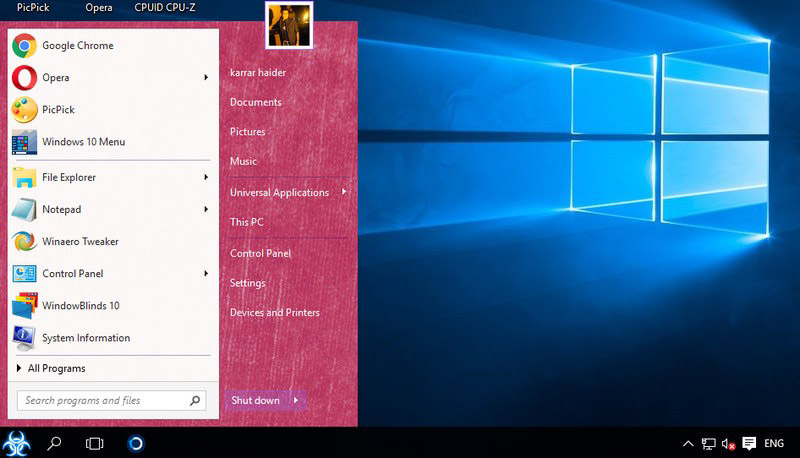Launch Winaero Tweaker icon
Viewport: 800px width, 458px height.
point(24,242)
